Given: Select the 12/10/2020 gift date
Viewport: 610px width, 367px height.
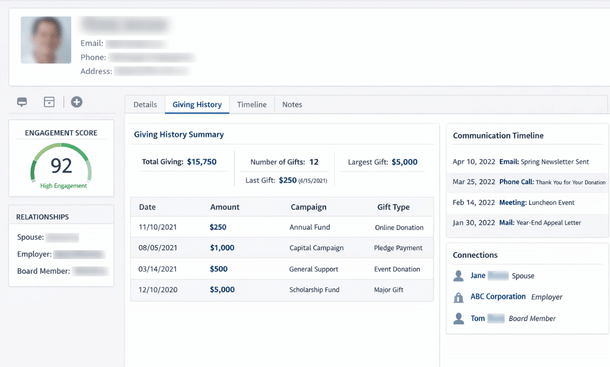Looking at the screenshot, I should pyautogui.click(x=158, y=290).
